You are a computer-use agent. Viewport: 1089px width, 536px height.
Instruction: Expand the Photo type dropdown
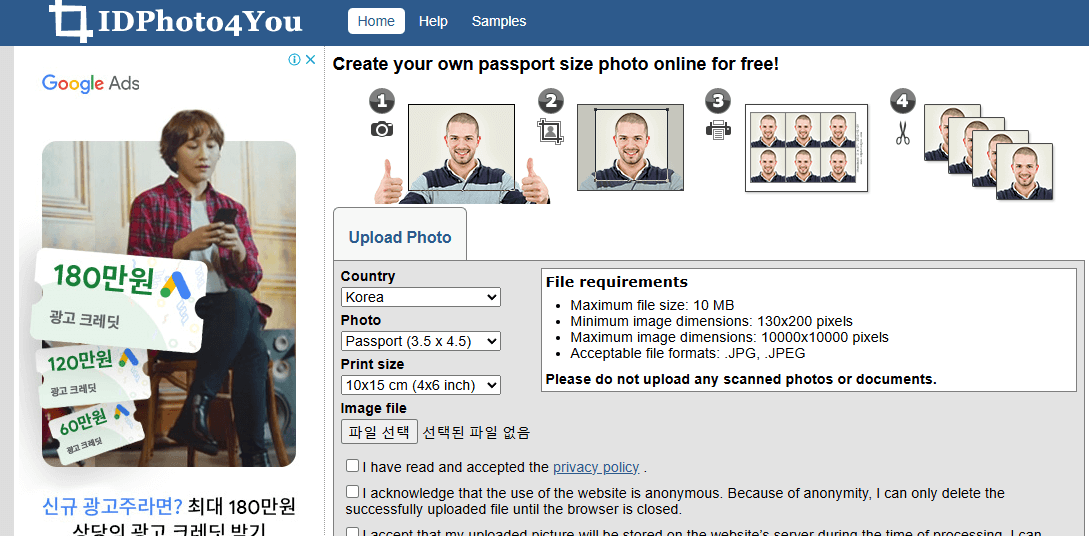pos(421,341)
